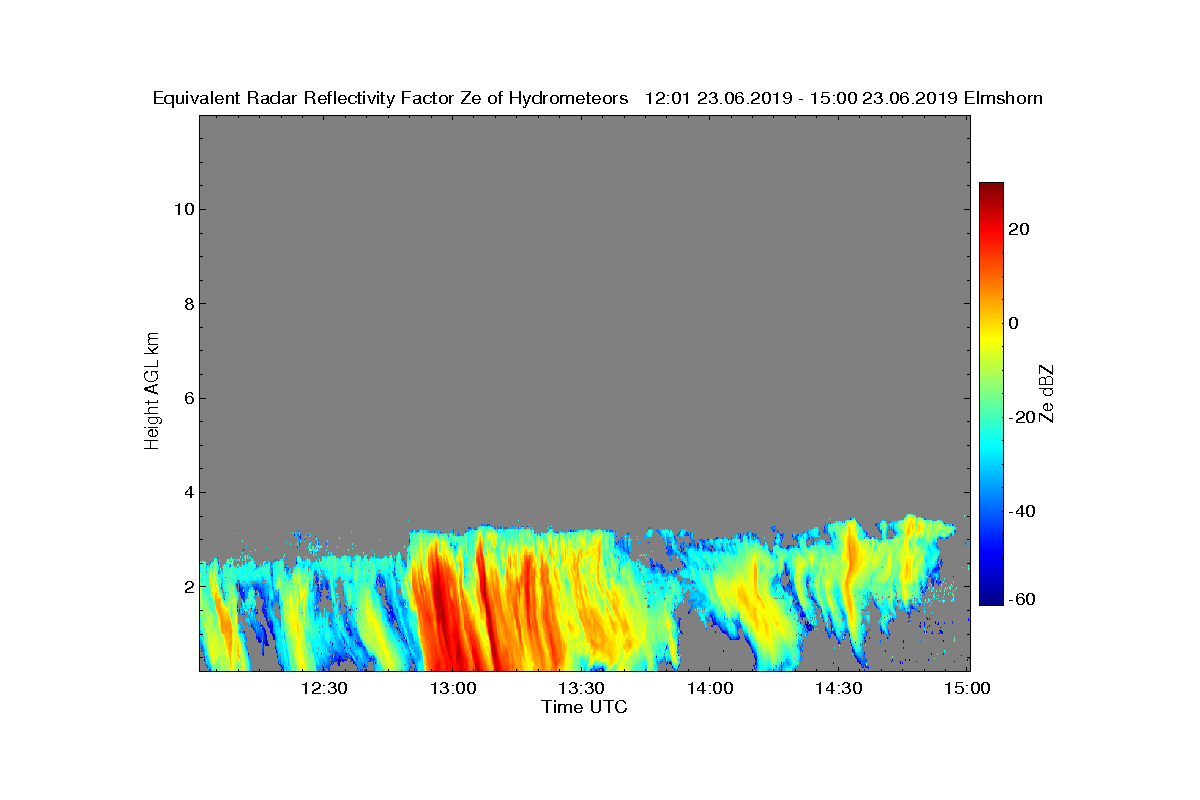The height and width of the screenshot is (800, 1200).
Task: Click the colorbar label 0
Action: (1015, 323)
